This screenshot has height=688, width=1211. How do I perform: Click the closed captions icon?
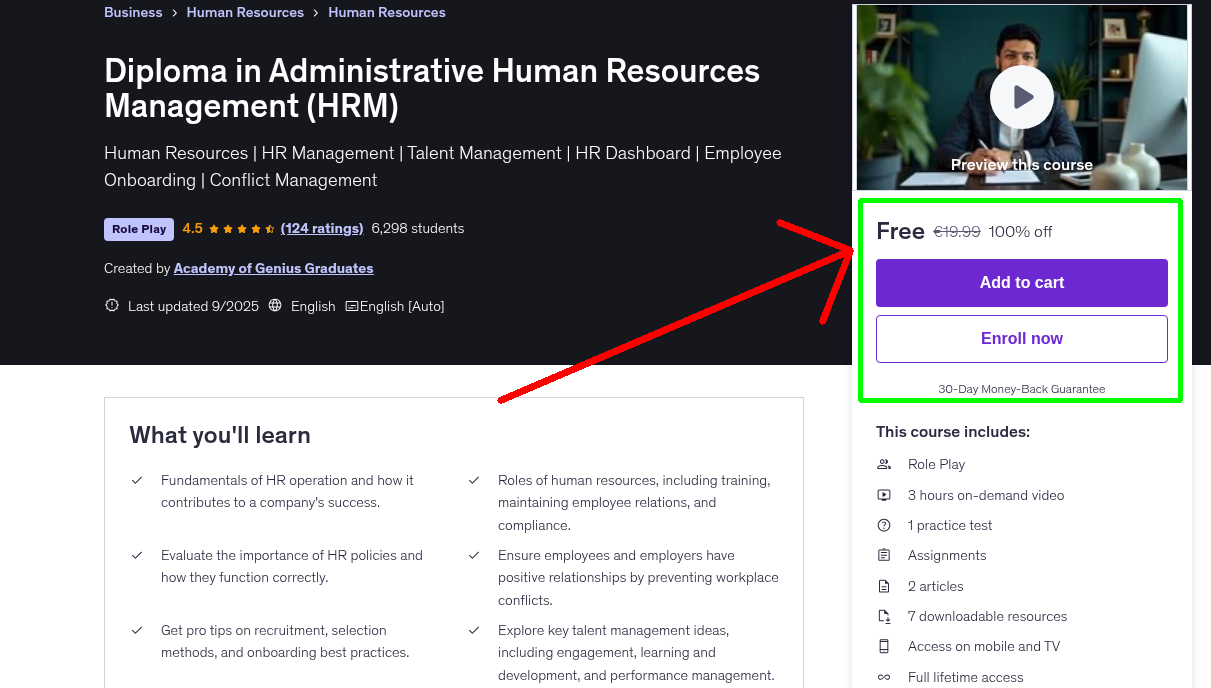pos(352,306)
